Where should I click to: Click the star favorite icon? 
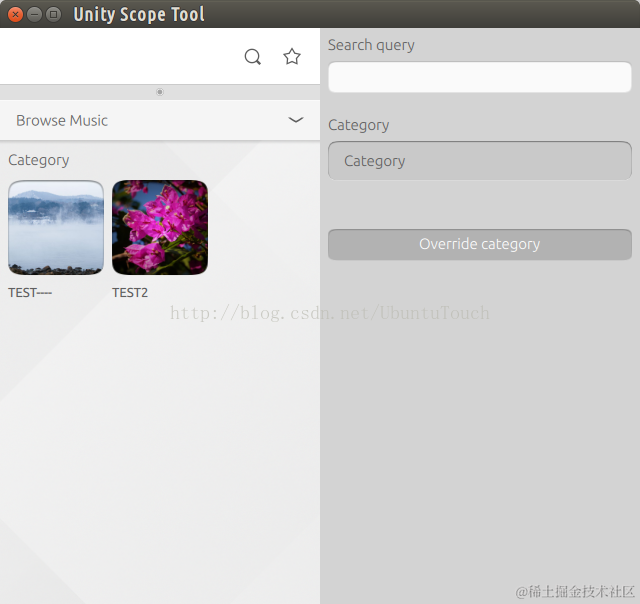(x=292, y=56)
